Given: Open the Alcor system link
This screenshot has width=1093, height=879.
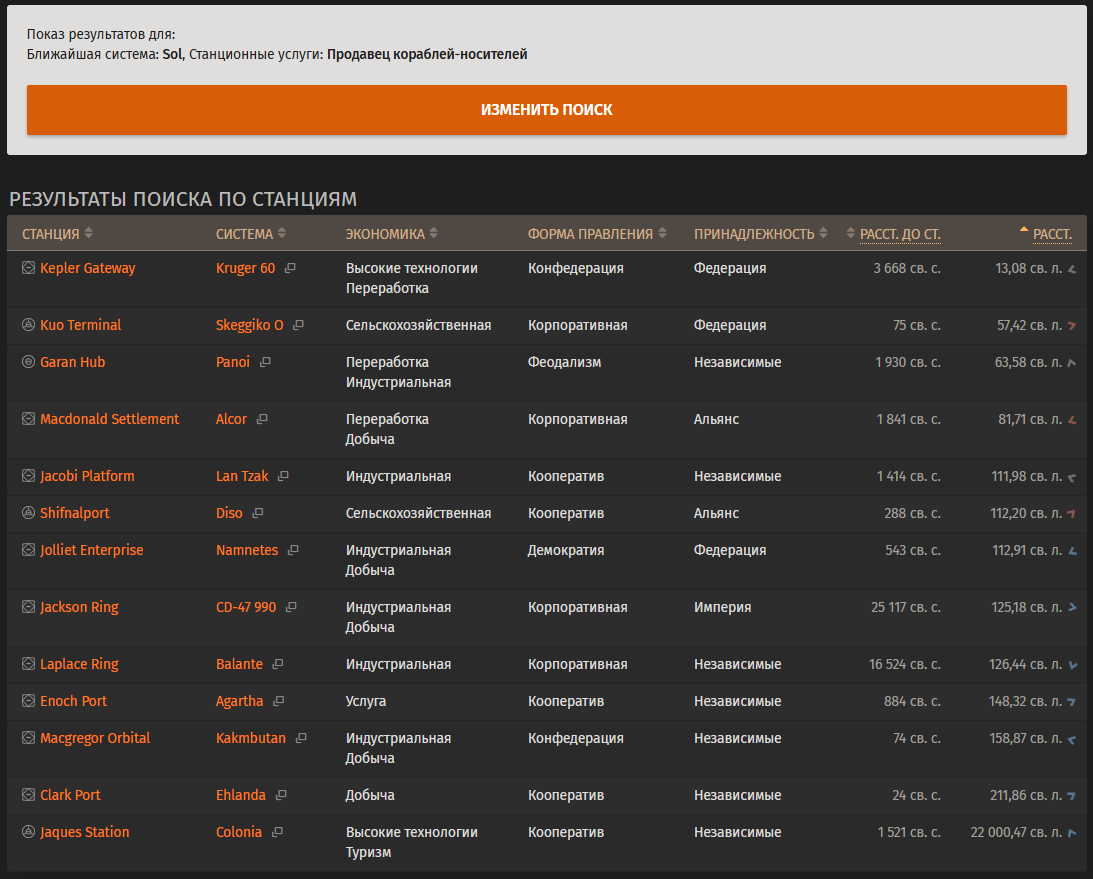Looking at the screenshot, I should pos(231,419).
